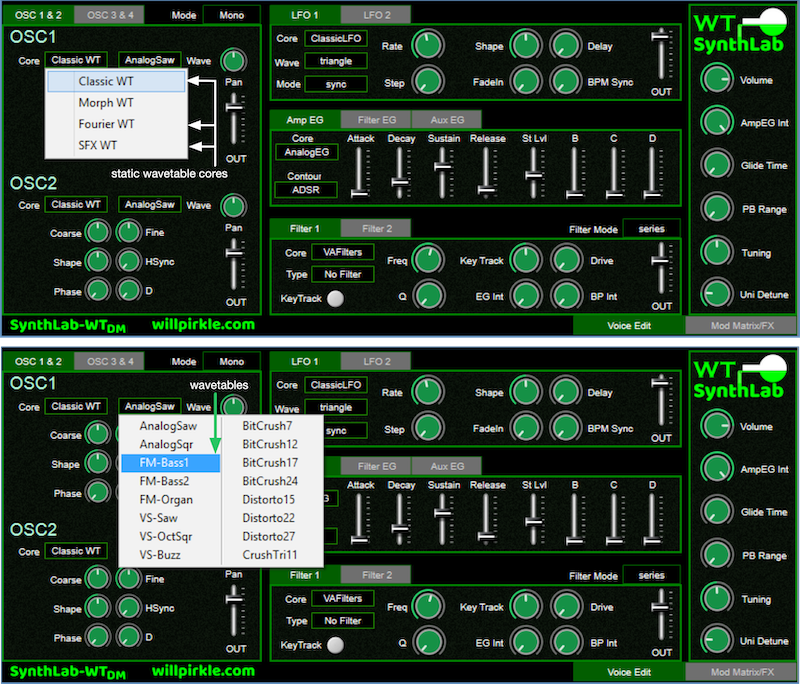
Task: Click the OSC1 Coarse knob
Action: tap(97, 435)
